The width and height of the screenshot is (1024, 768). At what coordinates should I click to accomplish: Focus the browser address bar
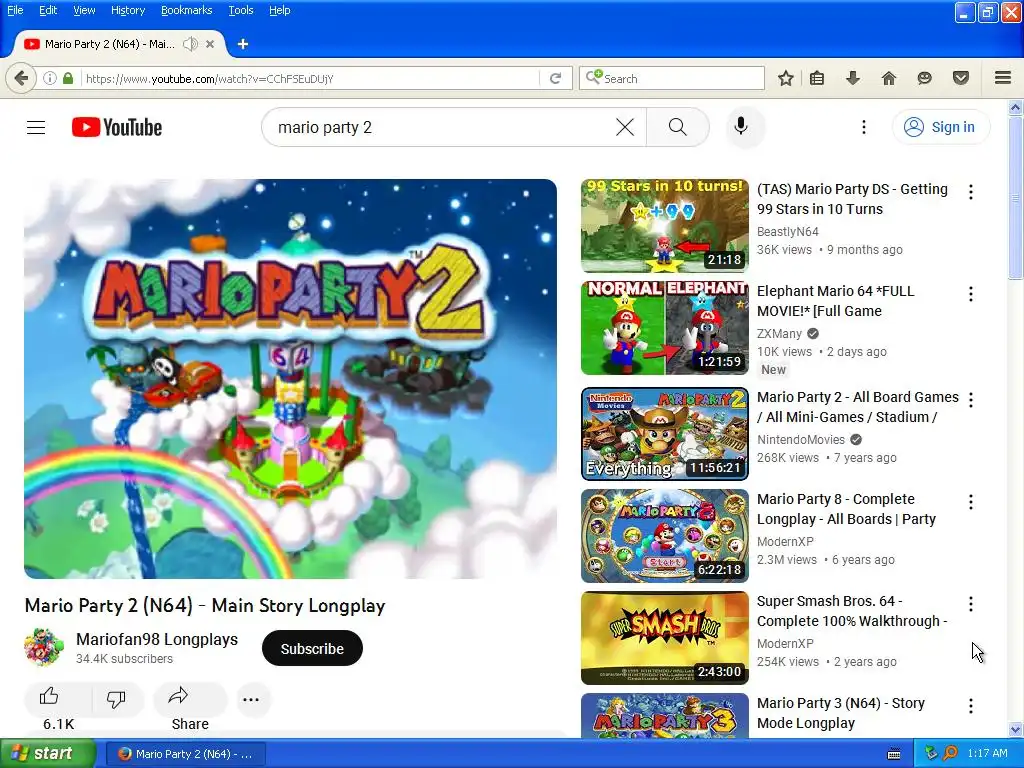click(x=310, y=78)
